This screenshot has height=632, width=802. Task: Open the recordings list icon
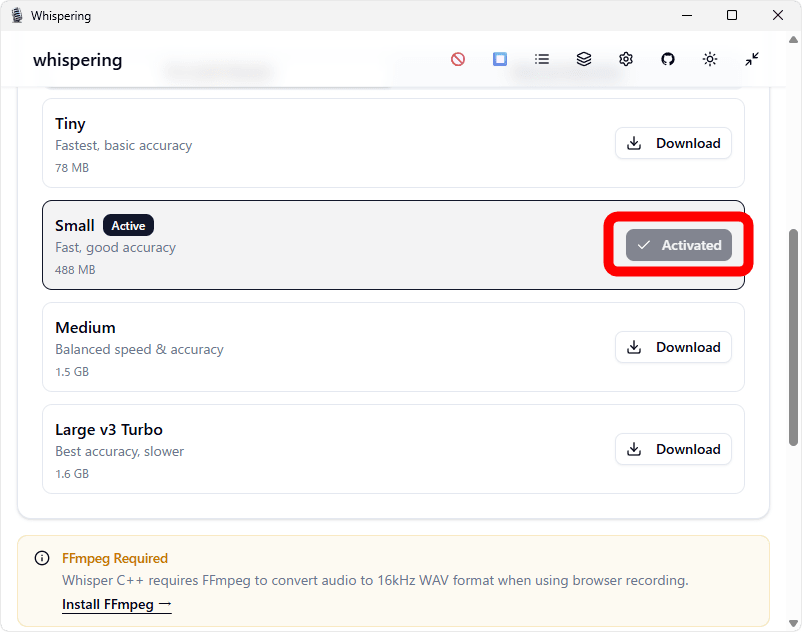(542, 59)
